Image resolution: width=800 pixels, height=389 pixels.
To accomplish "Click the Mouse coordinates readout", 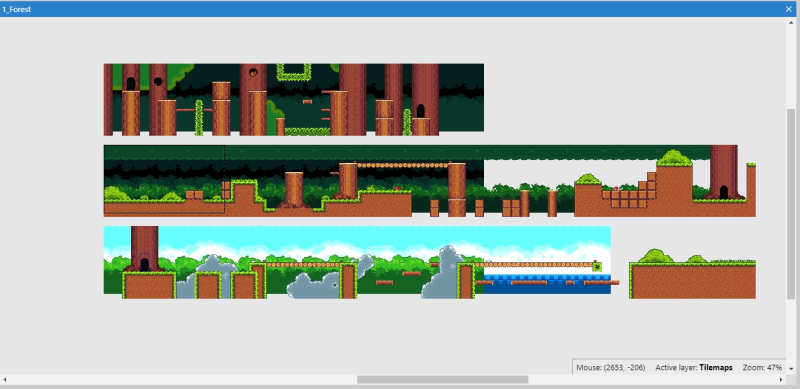I will [x=611, y=368].
